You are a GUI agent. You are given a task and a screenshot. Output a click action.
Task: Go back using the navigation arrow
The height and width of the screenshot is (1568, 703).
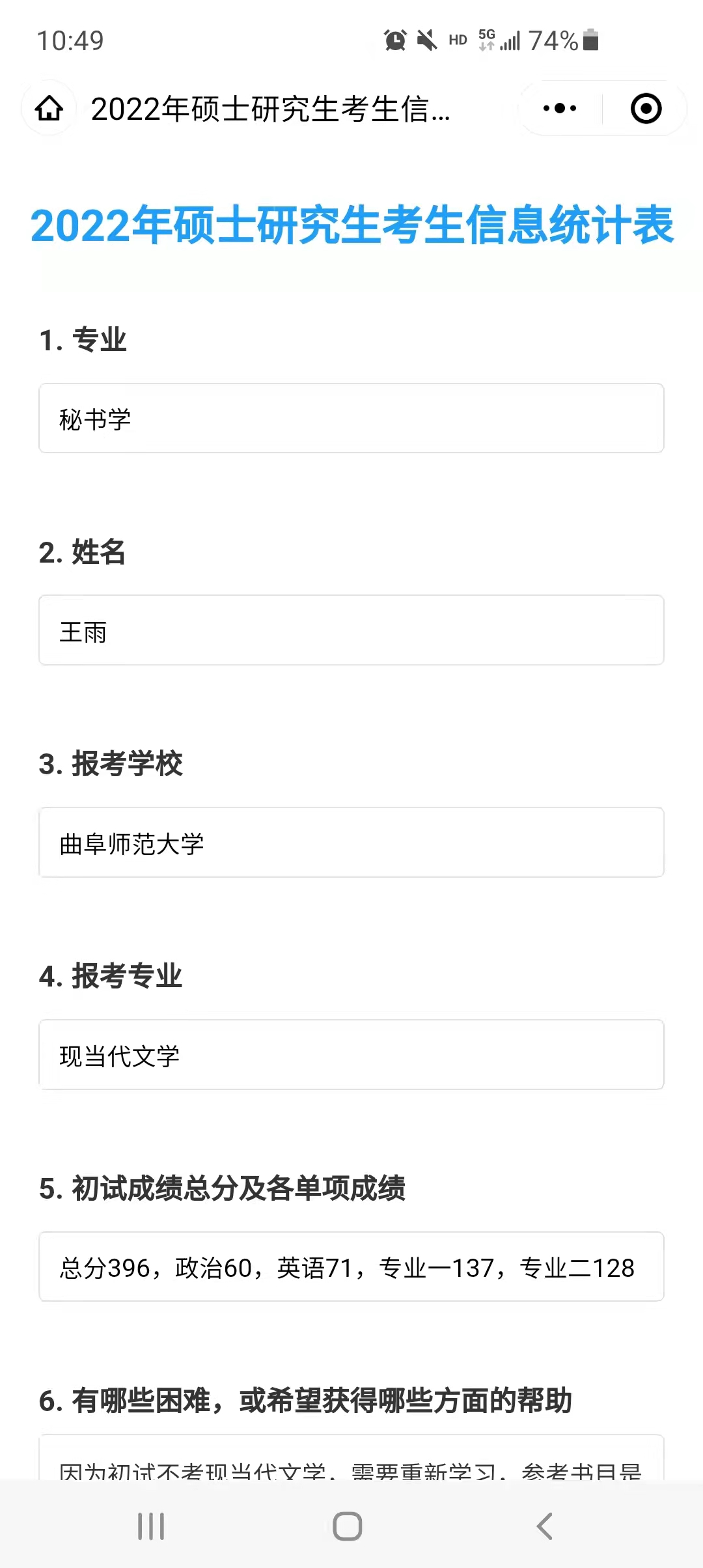(x=544, y=1526)
